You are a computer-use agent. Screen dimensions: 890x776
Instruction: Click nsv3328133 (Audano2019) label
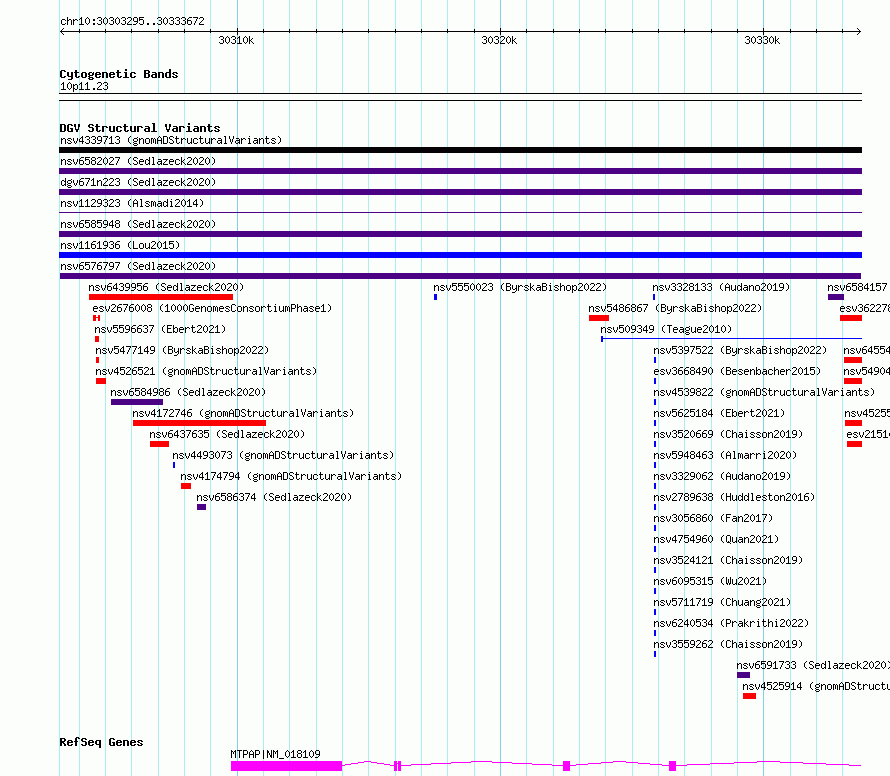tap(721, 287)
